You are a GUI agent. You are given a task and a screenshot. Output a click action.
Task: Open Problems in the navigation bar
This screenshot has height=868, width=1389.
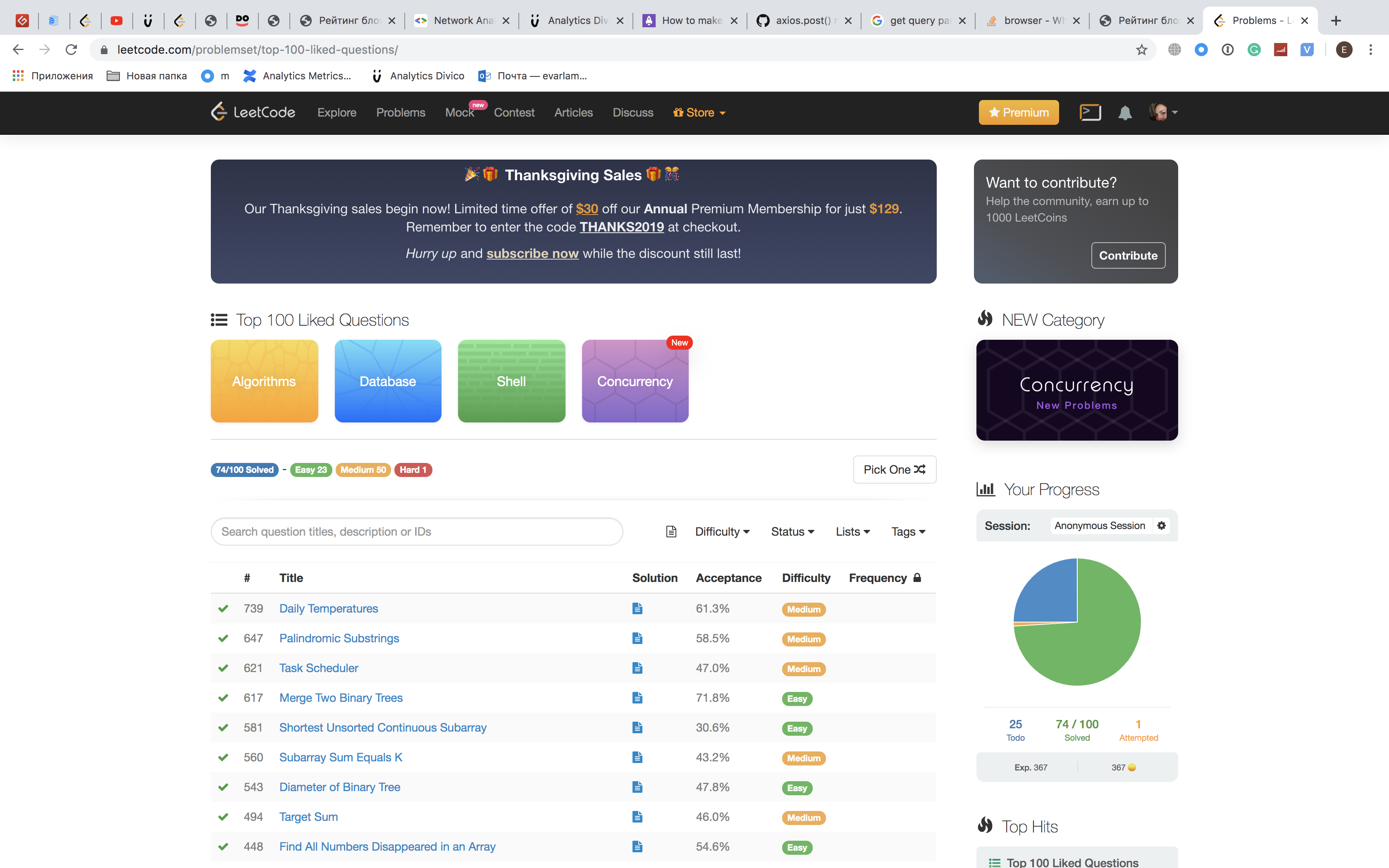point(401,112)
